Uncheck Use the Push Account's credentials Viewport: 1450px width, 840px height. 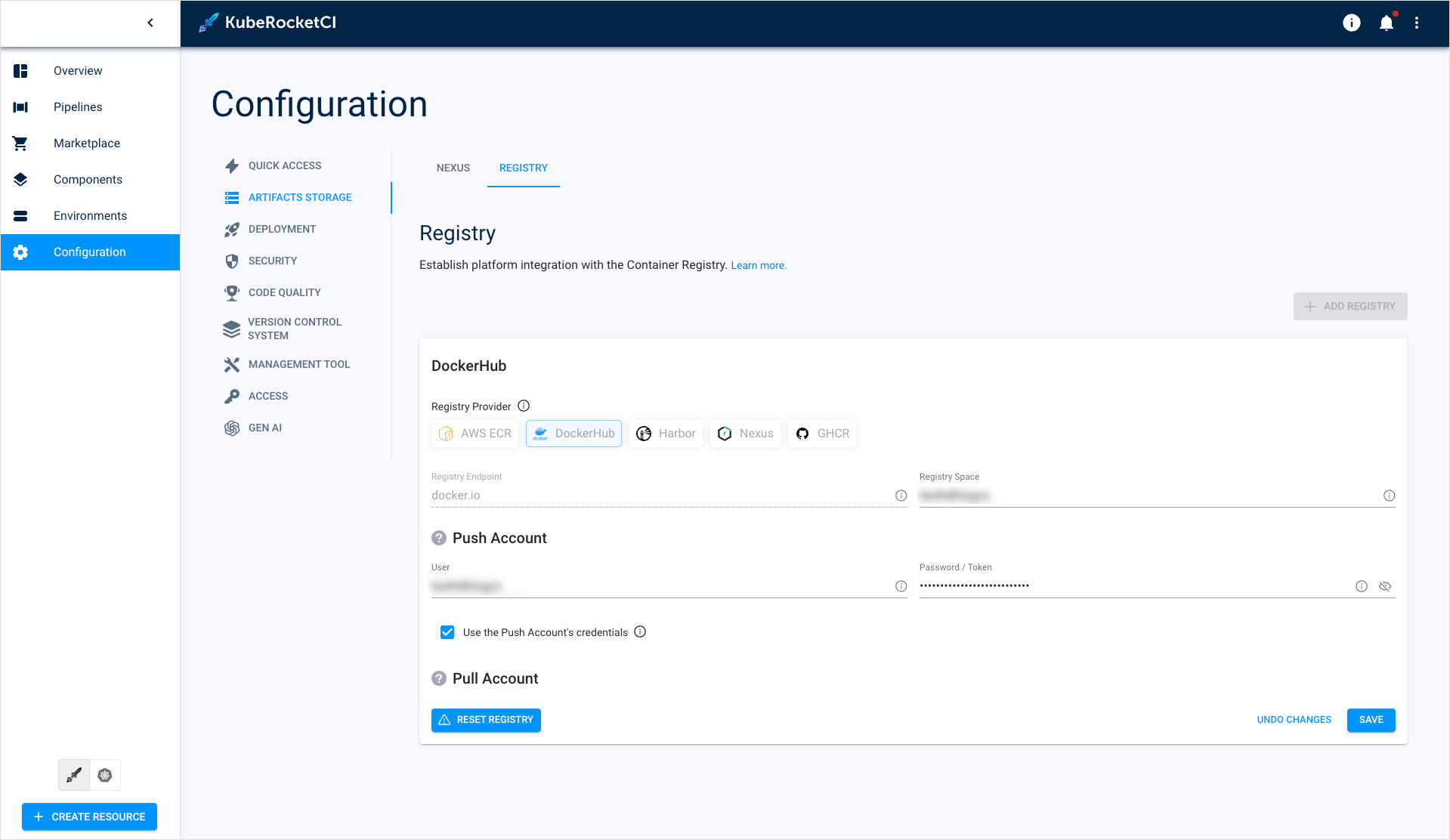447,632
